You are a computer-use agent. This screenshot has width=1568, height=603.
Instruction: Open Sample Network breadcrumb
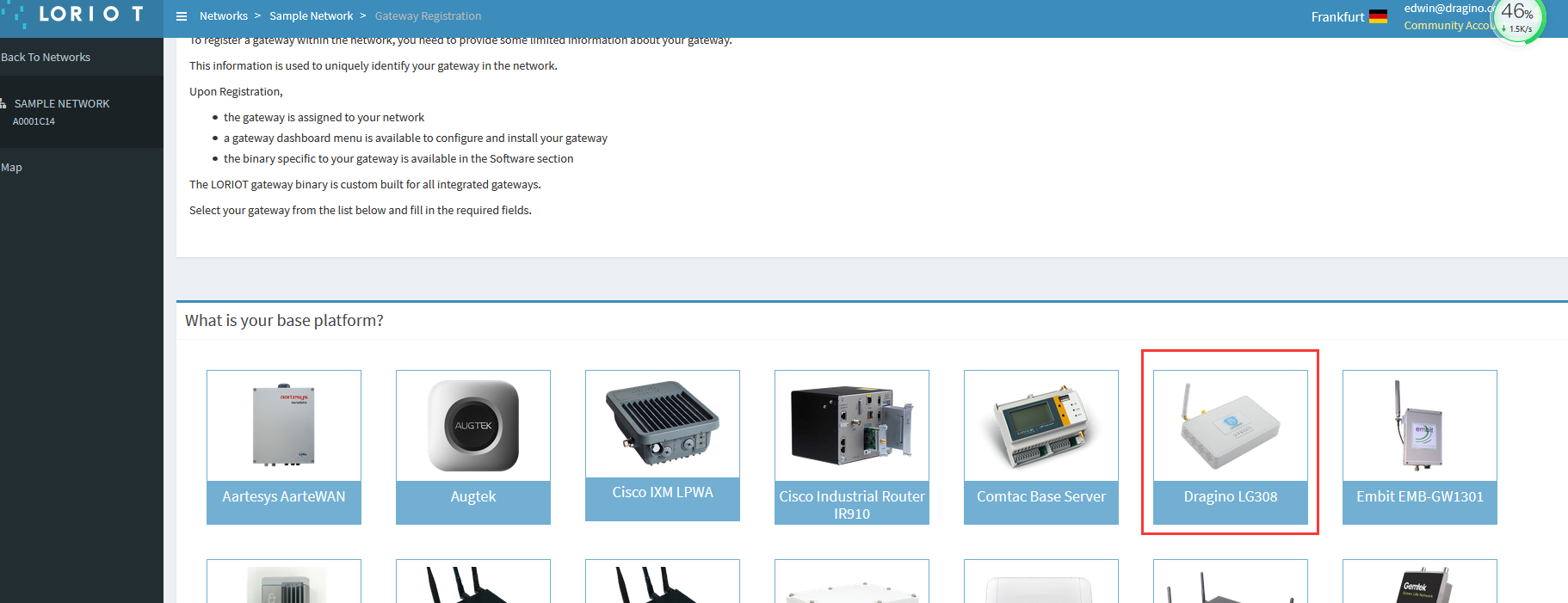point(312,16)
